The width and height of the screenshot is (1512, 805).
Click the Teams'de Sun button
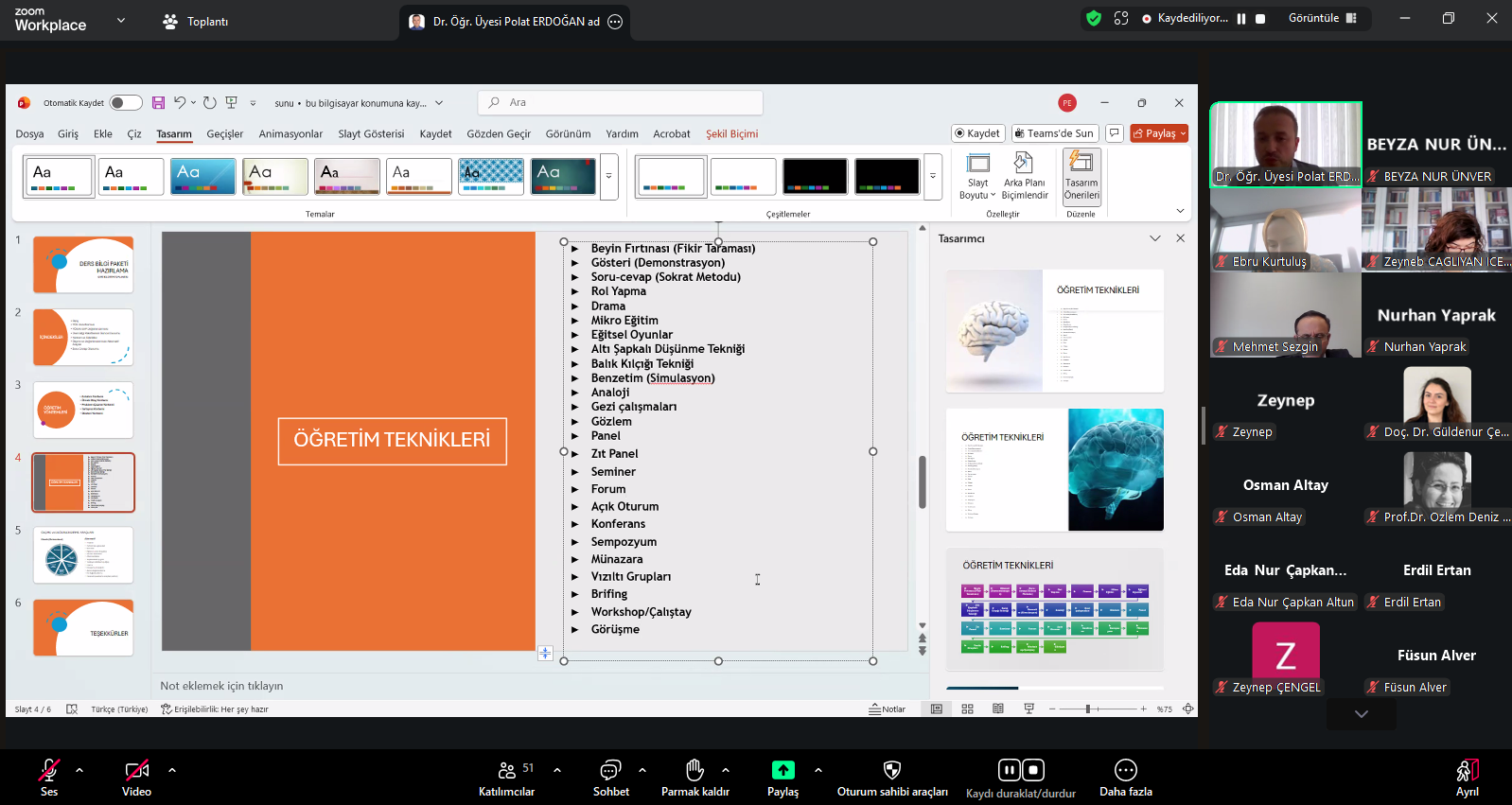(x=1054, y=133)
